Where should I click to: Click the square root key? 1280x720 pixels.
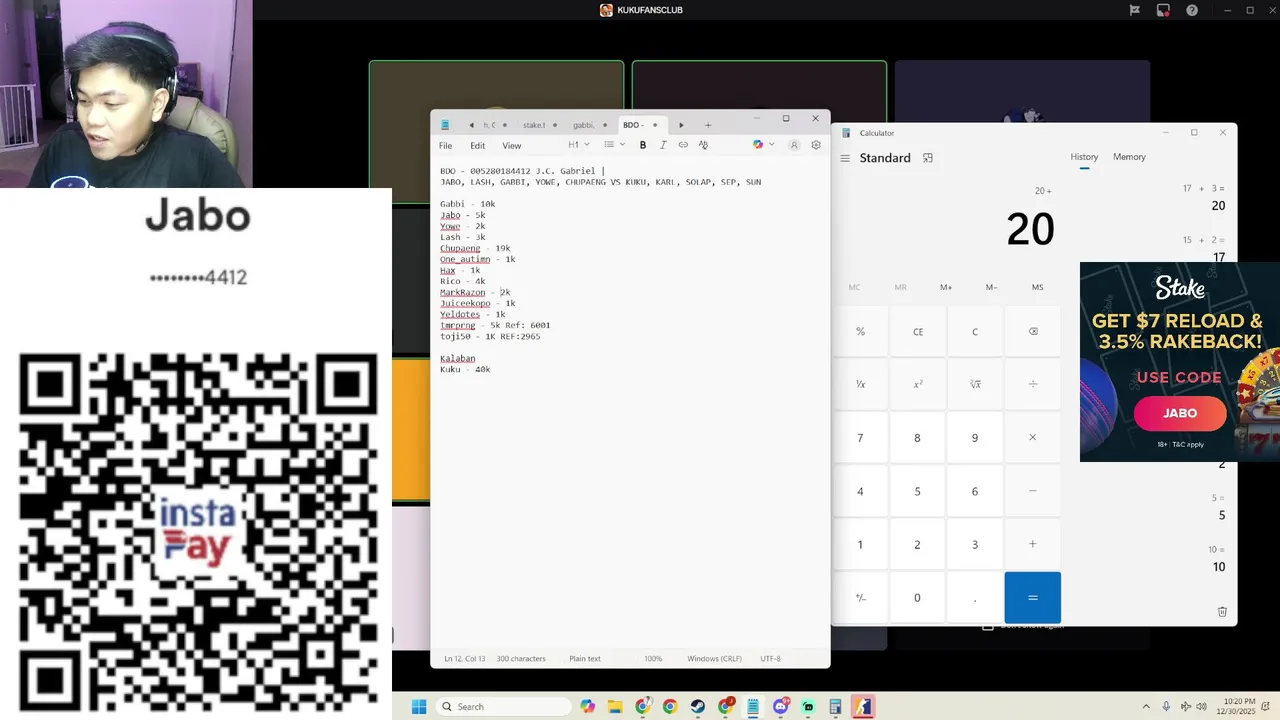coord(975,384)
